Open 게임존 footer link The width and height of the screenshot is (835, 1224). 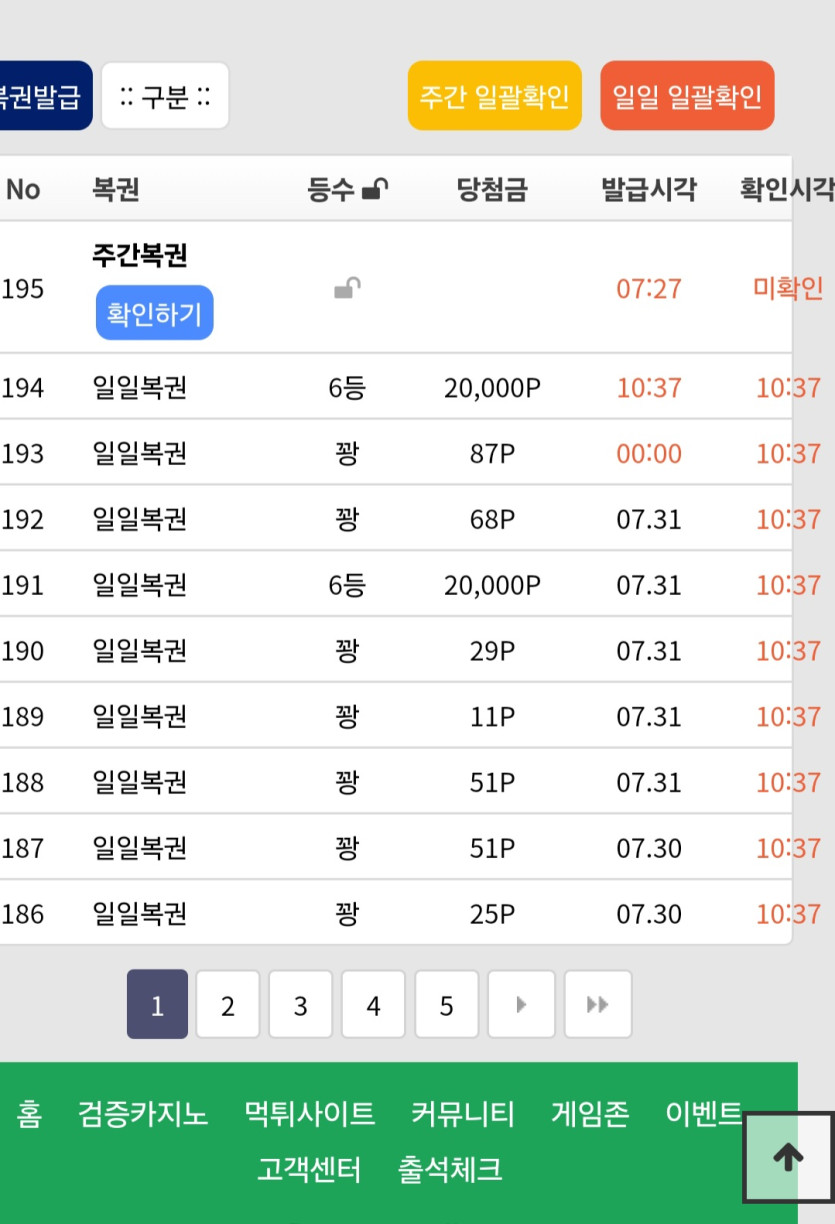tap(590, 1113)
